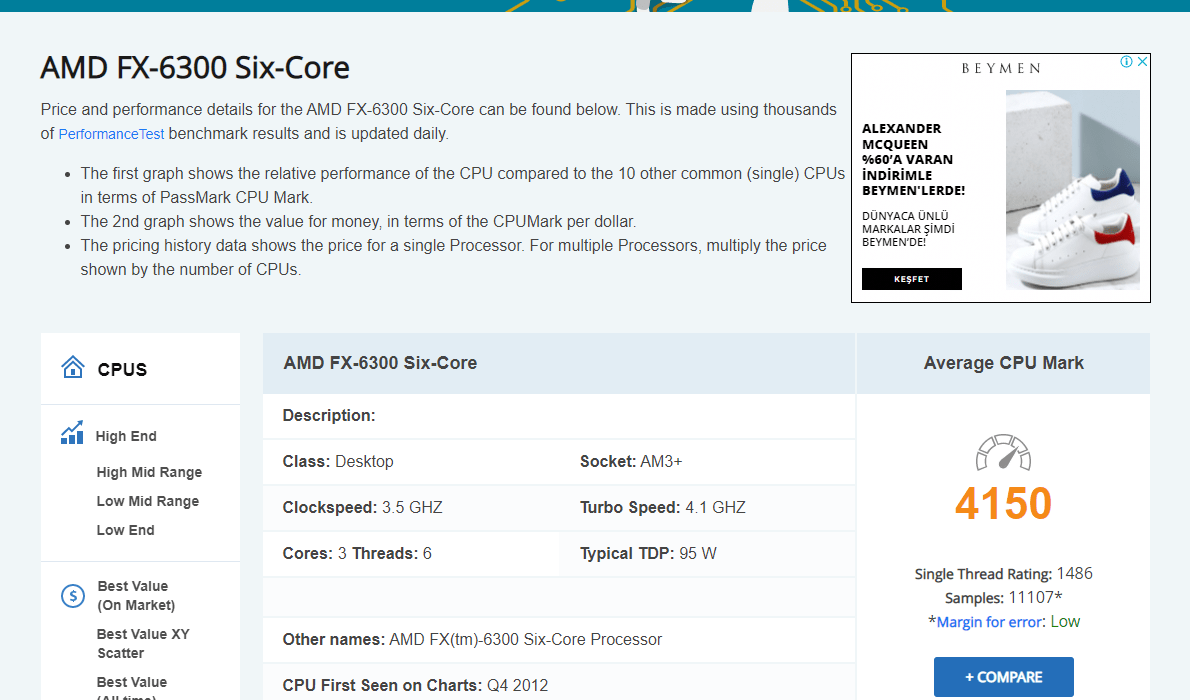Click the Average CPU Mark header
This screenshot has height=700, width=1190.
pos(1003,363)
